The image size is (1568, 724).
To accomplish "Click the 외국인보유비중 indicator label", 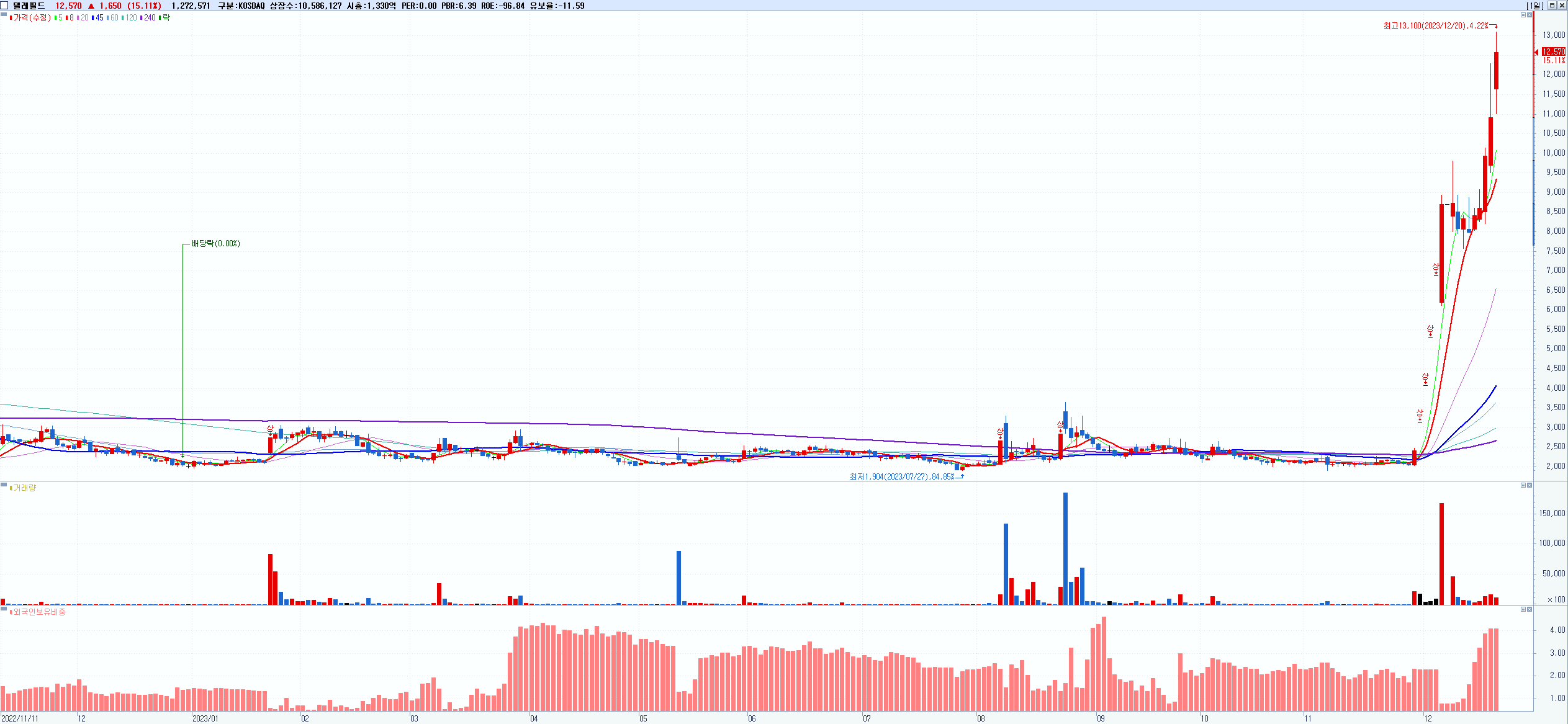I will pyautogui.click(x=38, y=612).
